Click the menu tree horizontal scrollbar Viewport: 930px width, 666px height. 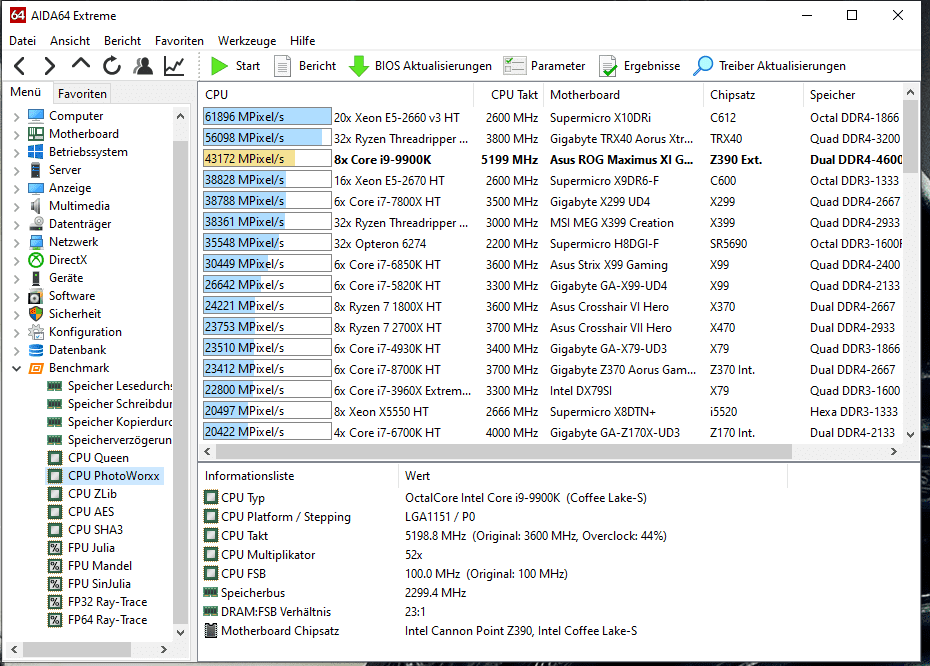(x=77, y=649)
